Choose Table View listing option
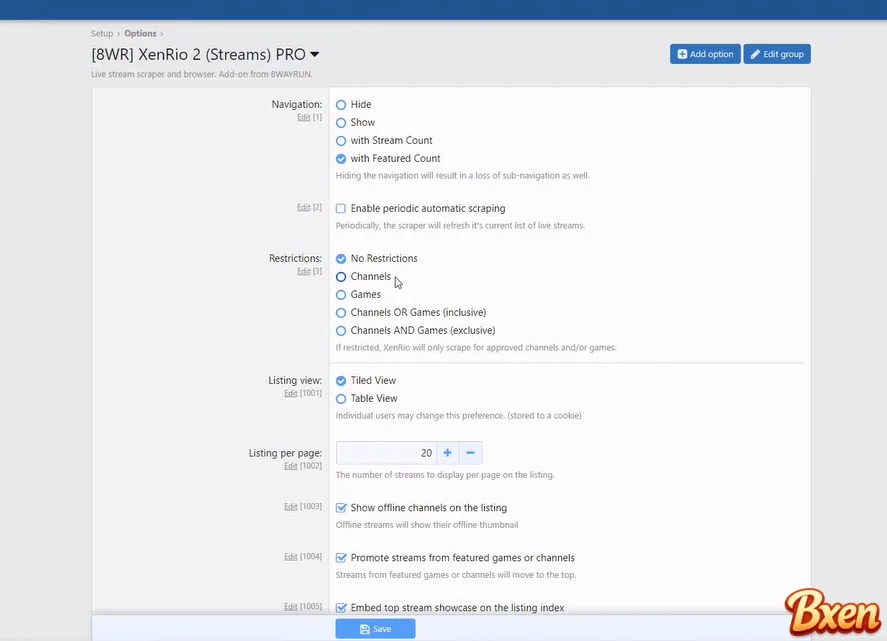The height and width of the screenshot is (641, 887). point(341,399)
